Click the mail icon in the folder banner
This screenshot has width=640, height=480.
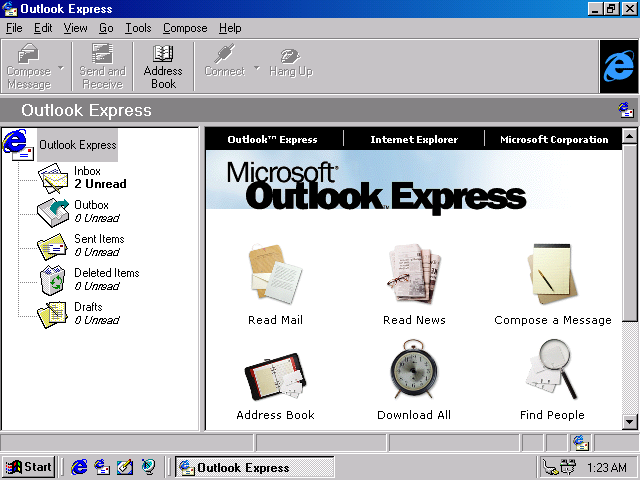coord(626,110)
